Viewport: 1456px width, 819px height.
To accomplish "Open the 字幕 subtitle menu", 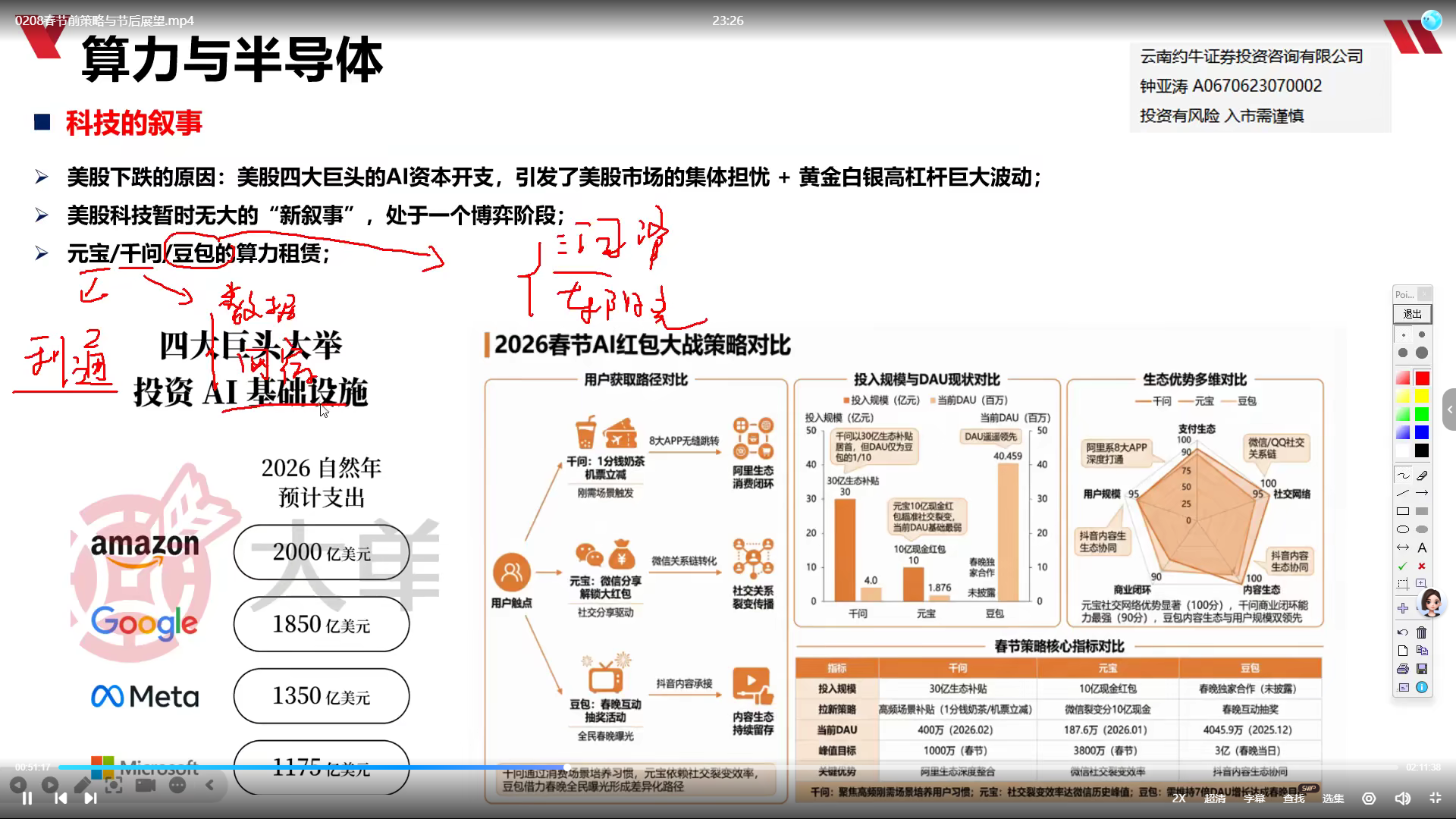I will 1254,798.
